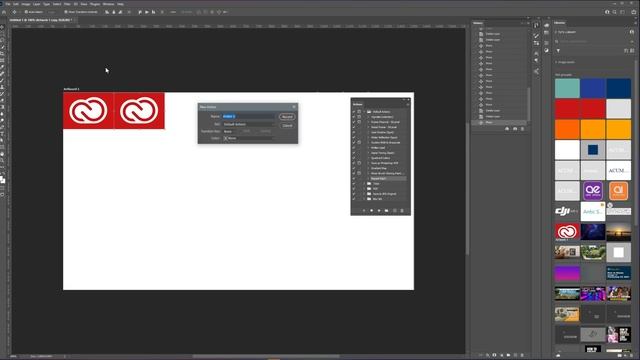Click the Home icon in options bar
This screenshot has width=640, height=360.
[4, 12]
